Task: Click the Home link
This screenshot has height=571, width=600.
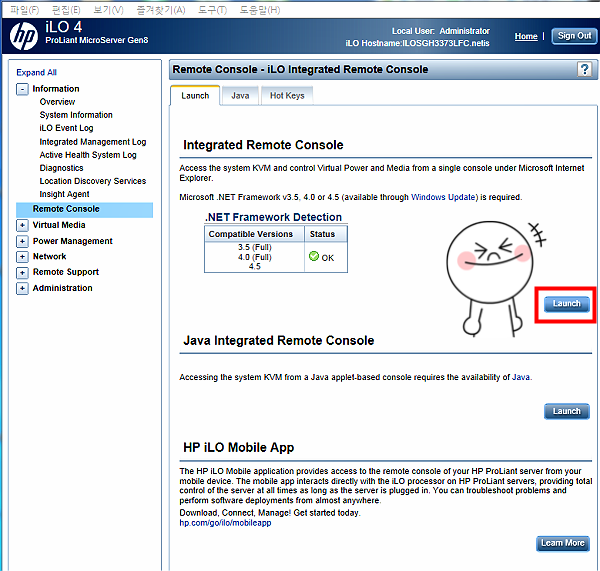Action: pyautogui.click(x=526, y=36)
